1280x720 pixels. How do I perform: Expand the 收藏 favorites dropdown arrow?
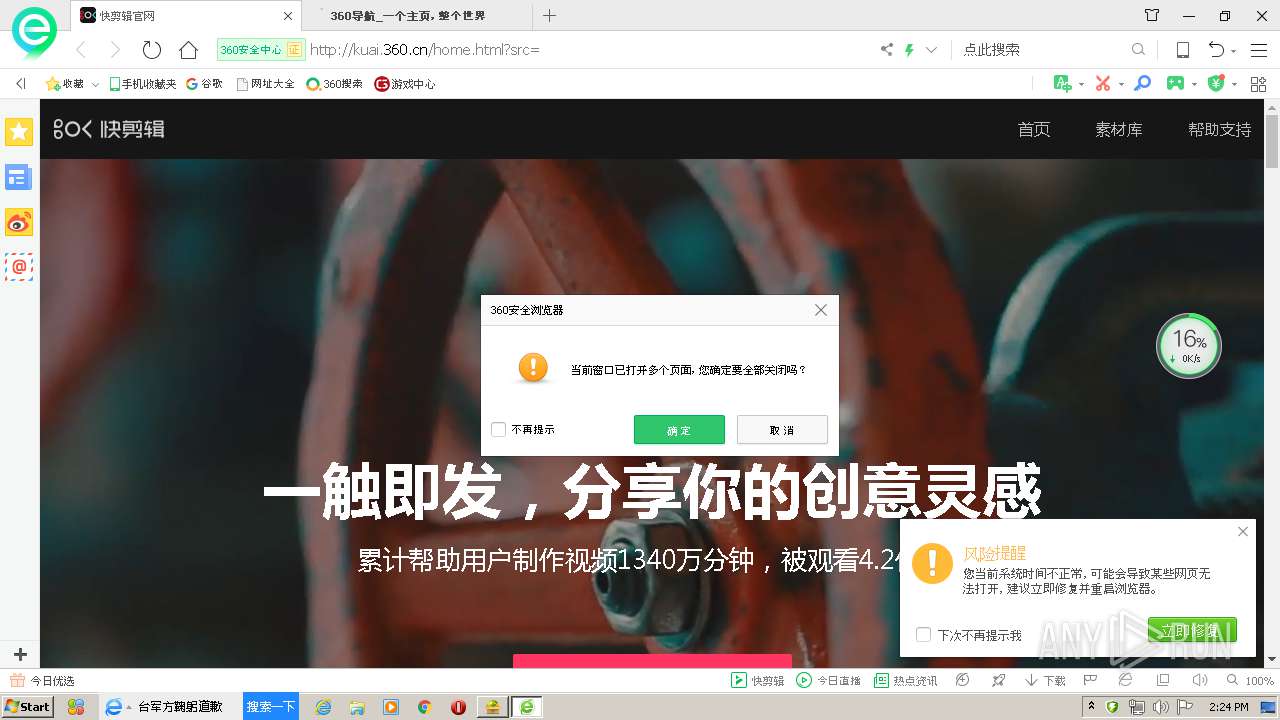(96, 85)
